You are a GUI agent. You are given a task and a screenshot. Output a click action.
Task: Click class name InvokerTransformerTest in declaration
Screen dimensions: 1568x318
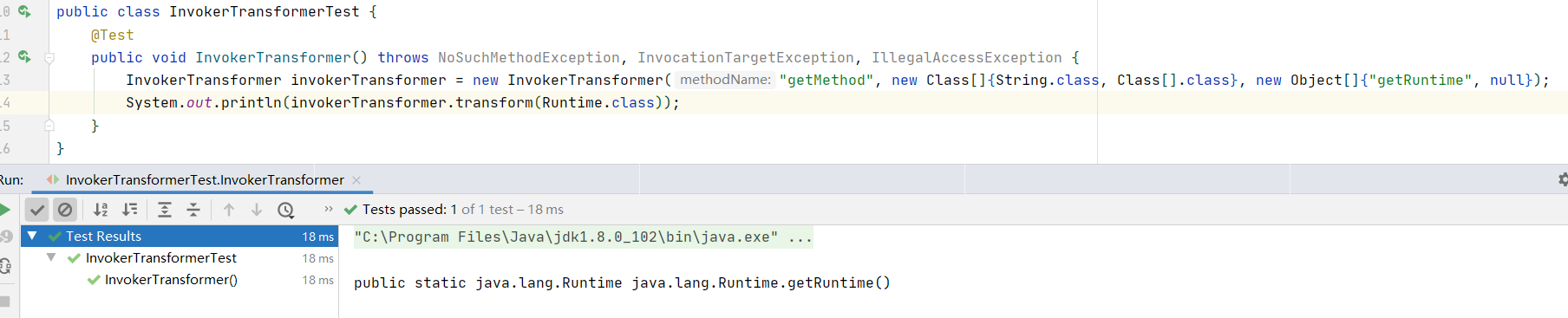pos(265,12)
